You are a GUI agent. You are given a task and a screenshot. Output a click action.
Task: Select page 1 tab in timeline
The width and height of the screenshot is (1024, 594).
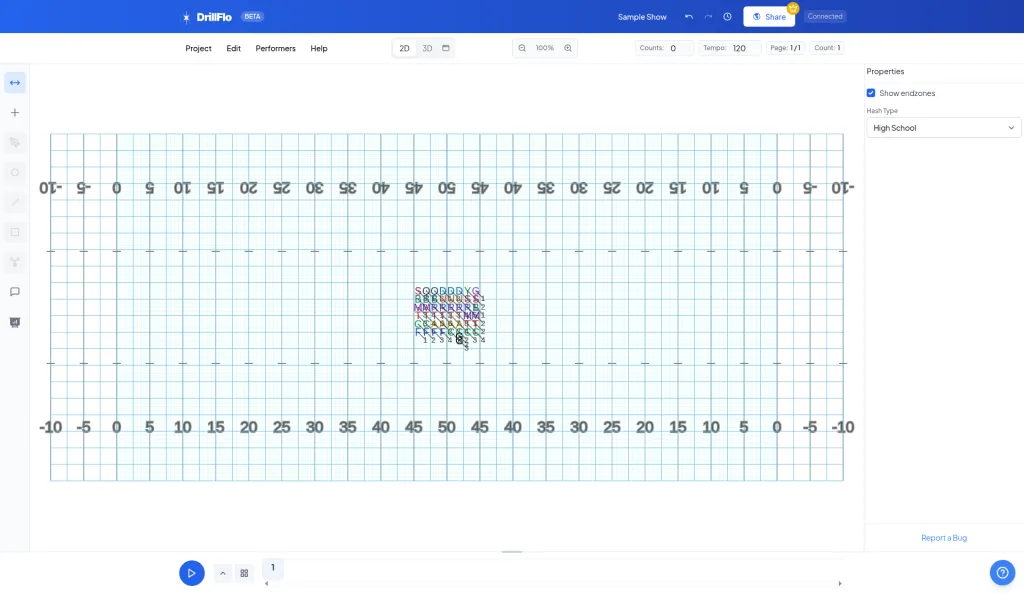[273, 568]
